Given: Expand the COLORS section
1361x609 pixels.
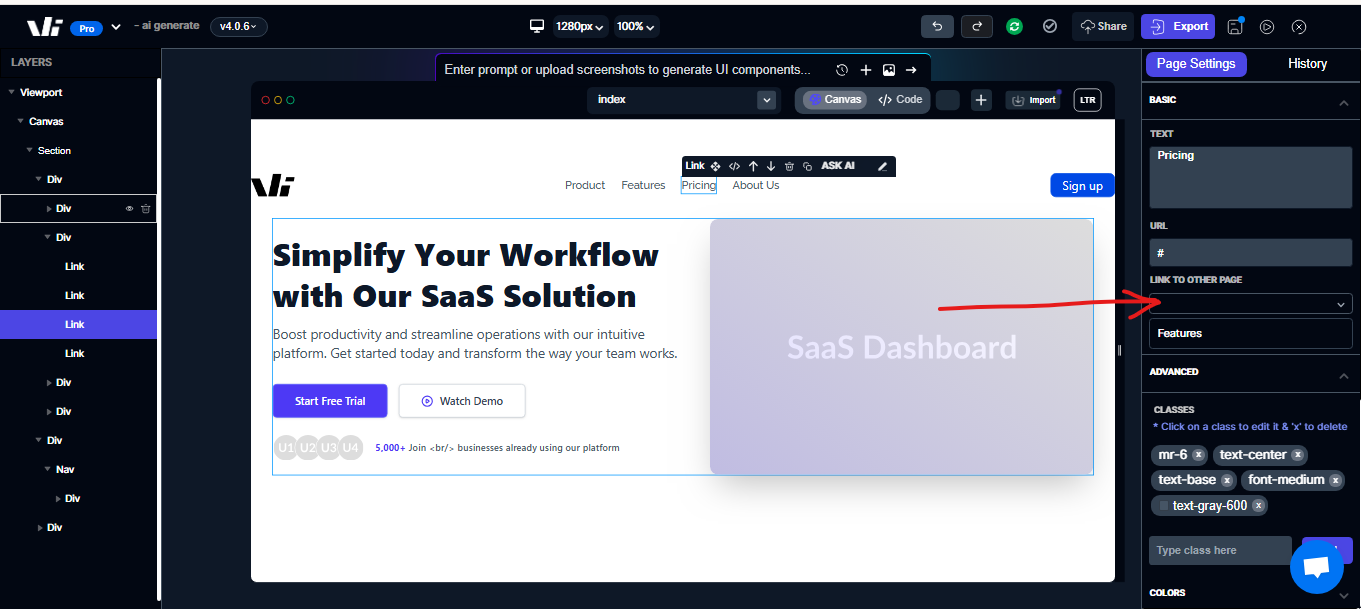Looking at the screenshot, I should (x=1342, y=595).
